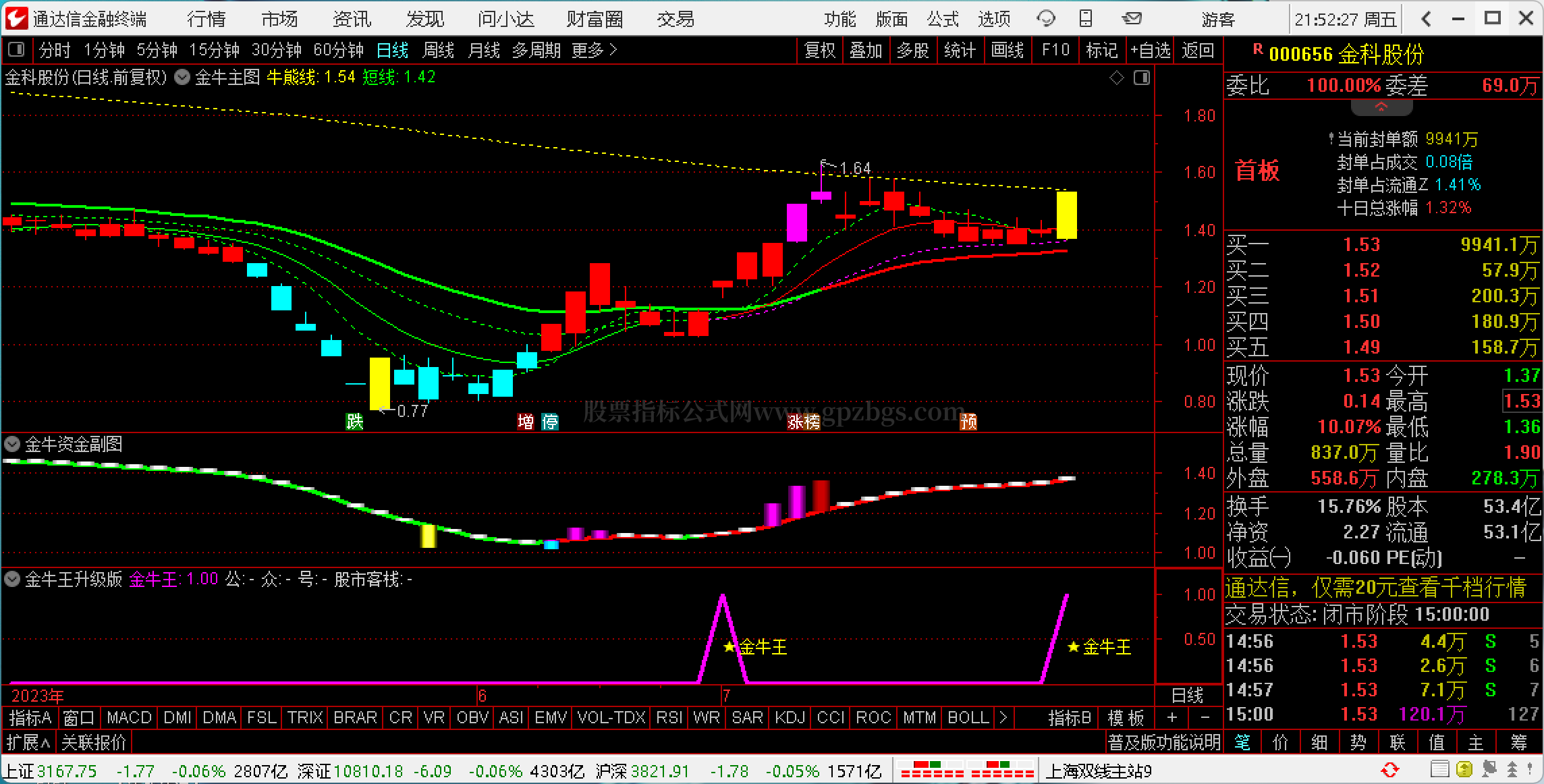The image size is (1544, 784).
Task: Click the 停 marker below the chart
Action: pos(550,422)
